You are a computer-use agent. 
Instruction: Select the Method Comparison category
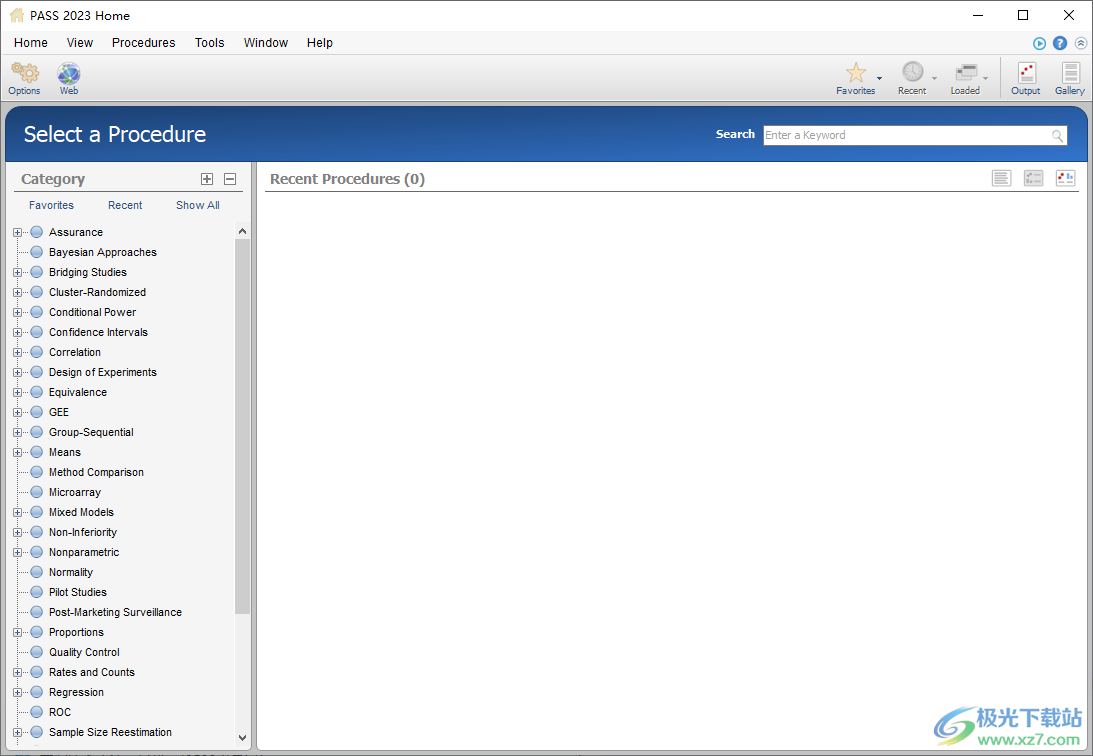[x=96, y=472]
